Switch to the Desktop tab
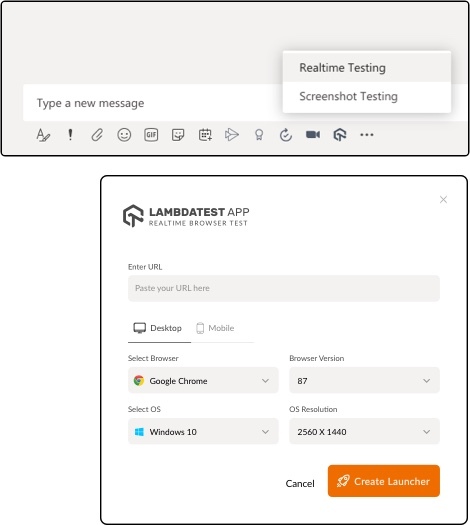The width and height of the screenshot is (470, 525). pos(158,328)
